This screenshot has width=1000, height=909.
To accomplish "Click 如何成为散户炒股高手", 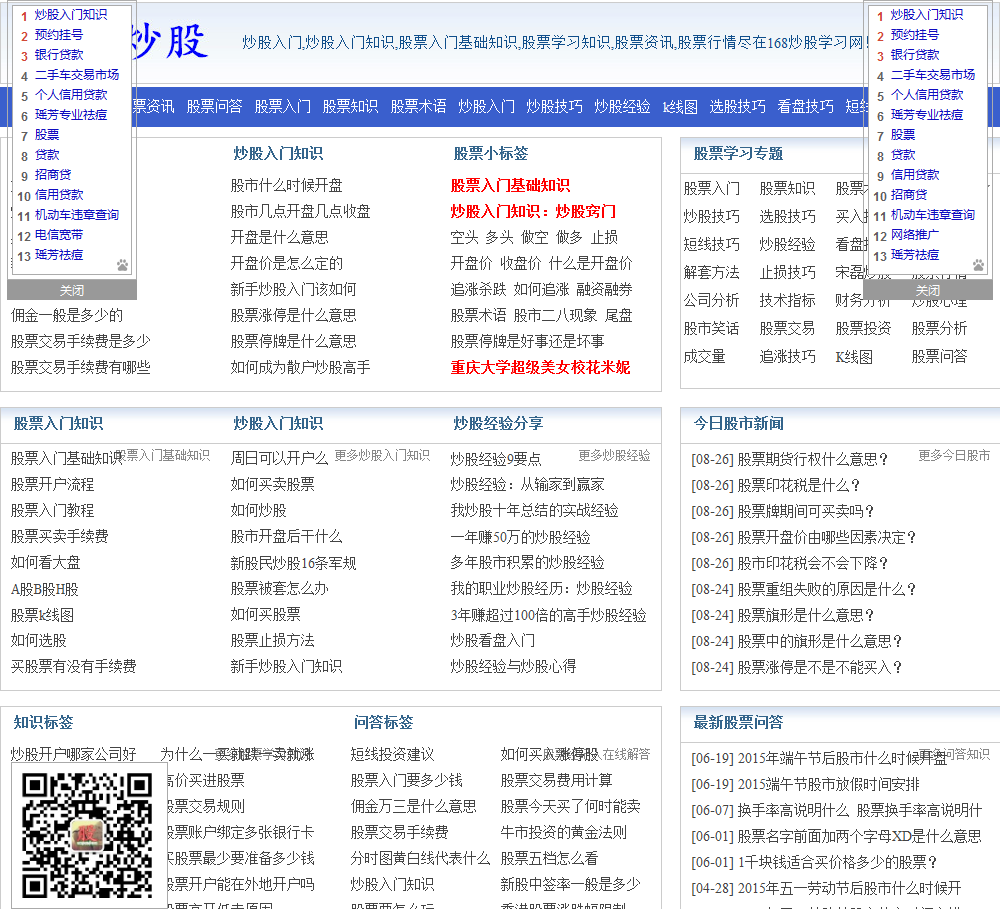I will click(x=300, y=367).
